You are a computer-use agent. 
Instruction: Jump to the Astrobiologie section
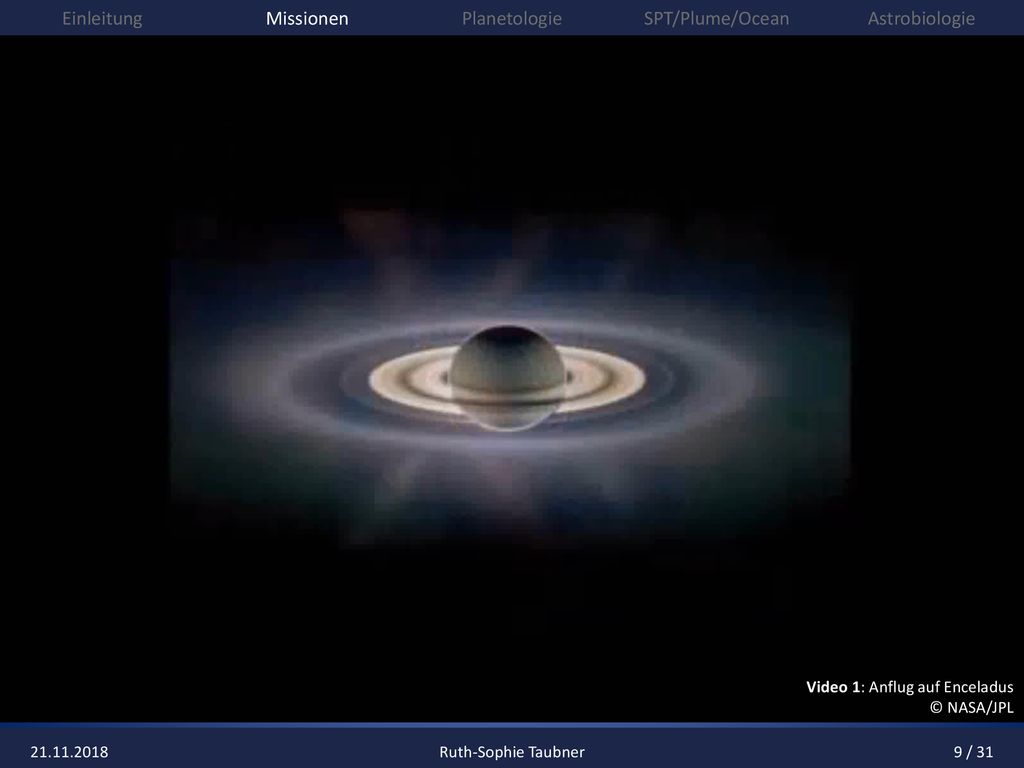tap(921, 18)
